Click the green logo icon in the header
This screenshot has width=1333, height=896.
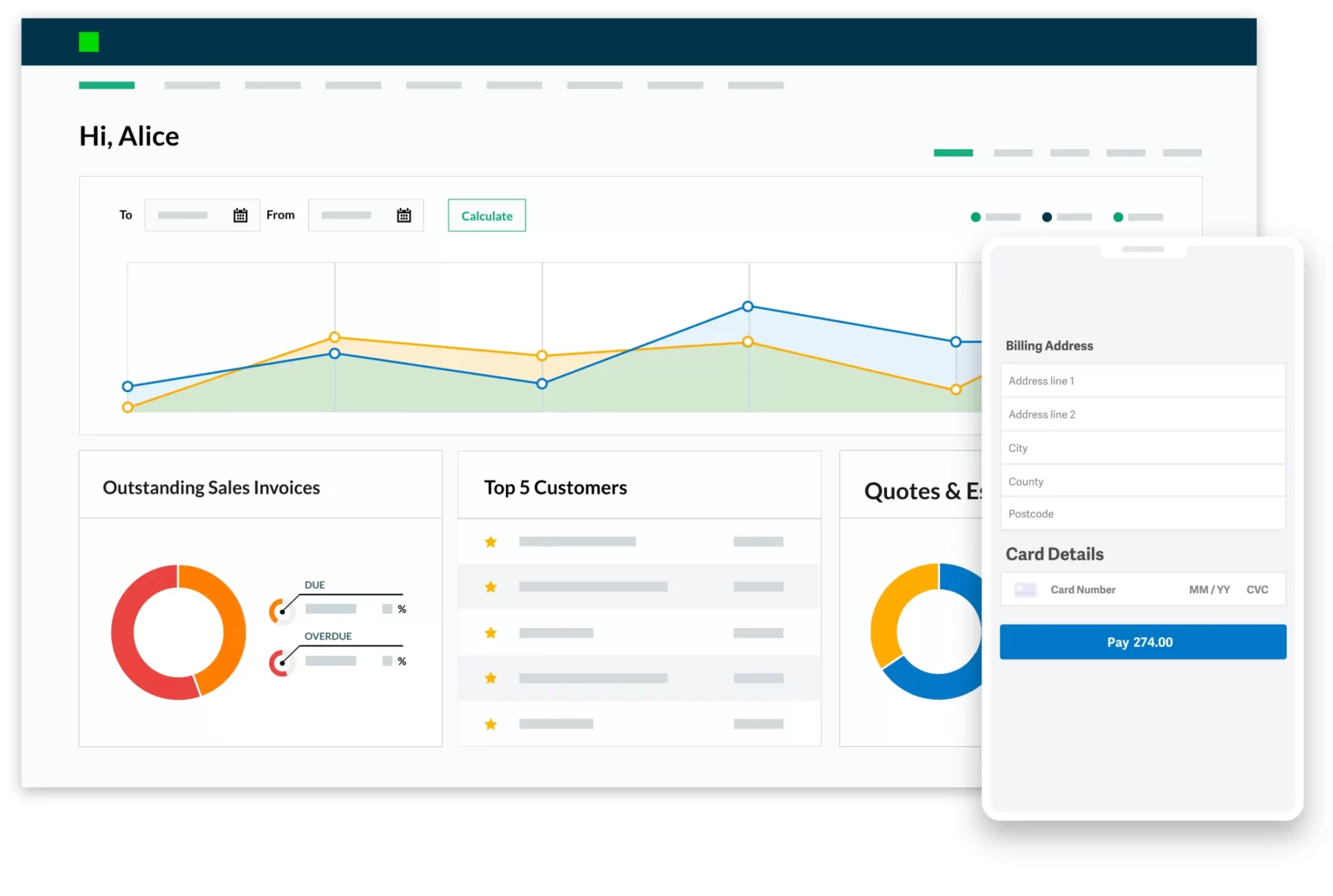pyautogui.click(x=88, y=41)
